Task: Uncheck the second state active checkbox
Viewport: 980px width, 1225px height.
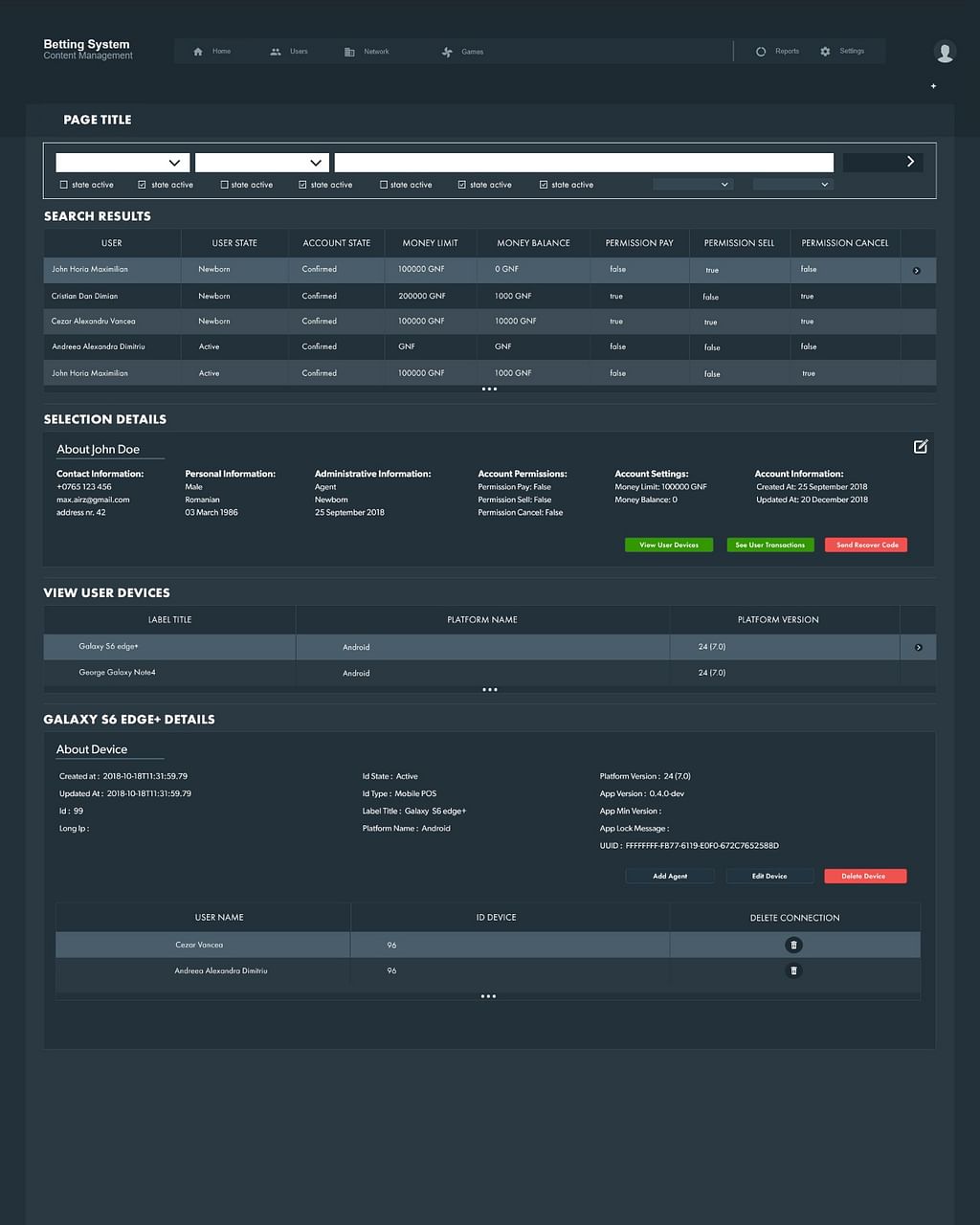Action: (x=143, y=185)
